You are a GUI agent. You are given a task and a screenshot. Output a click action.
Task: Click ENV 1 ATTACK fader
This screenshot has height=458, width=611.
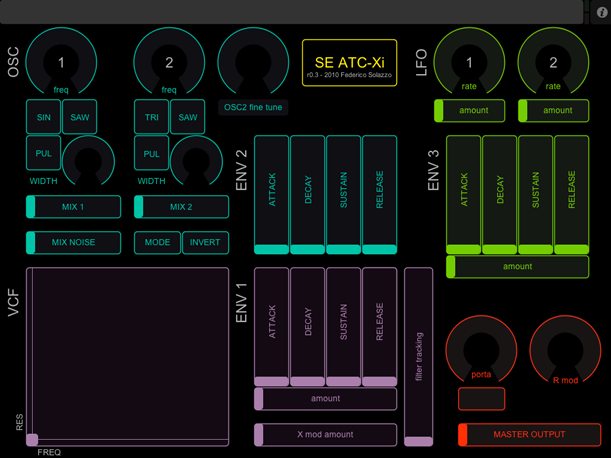pyautogui.click(x=272, y=327)
